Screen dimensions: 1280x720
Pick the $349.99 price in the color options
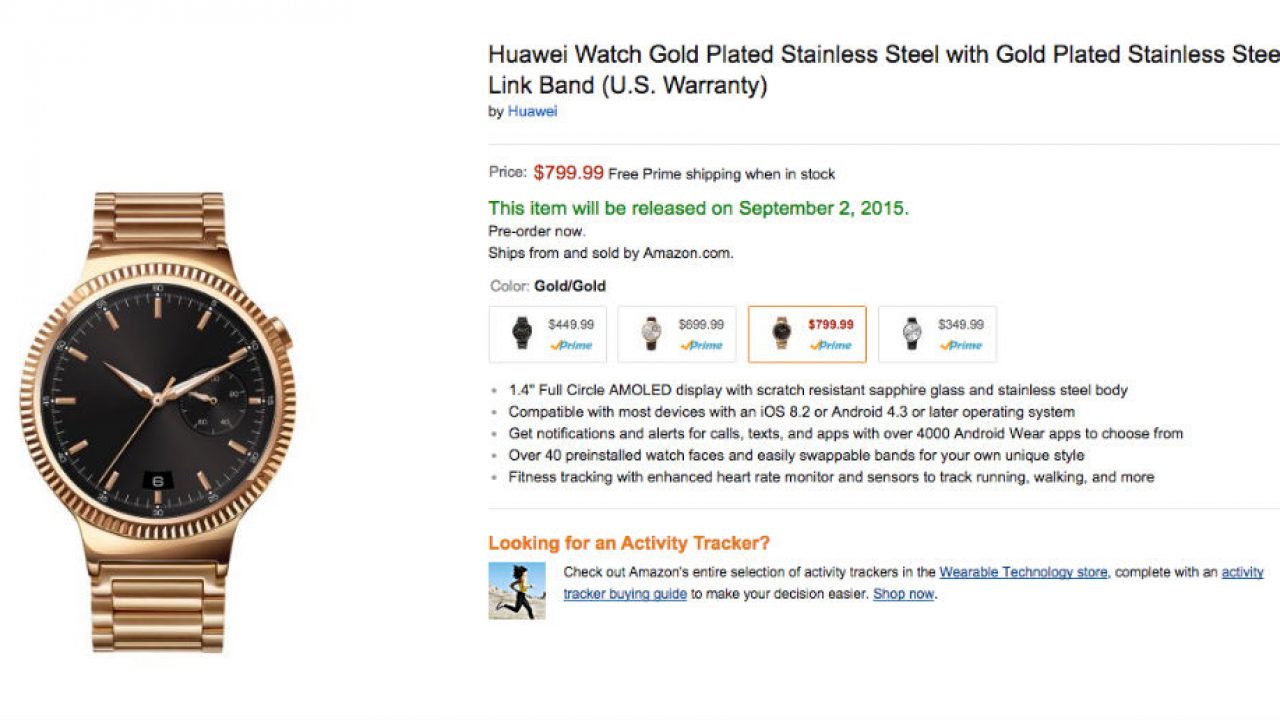coord(961,325)
